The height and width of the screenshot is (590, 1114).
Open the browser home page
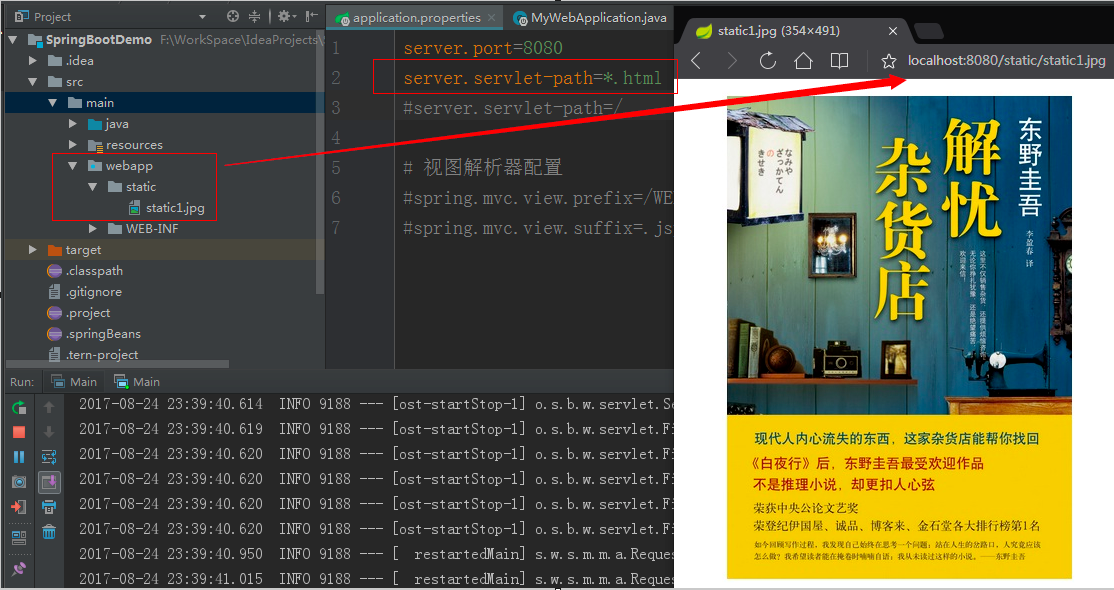pos(804,61)
